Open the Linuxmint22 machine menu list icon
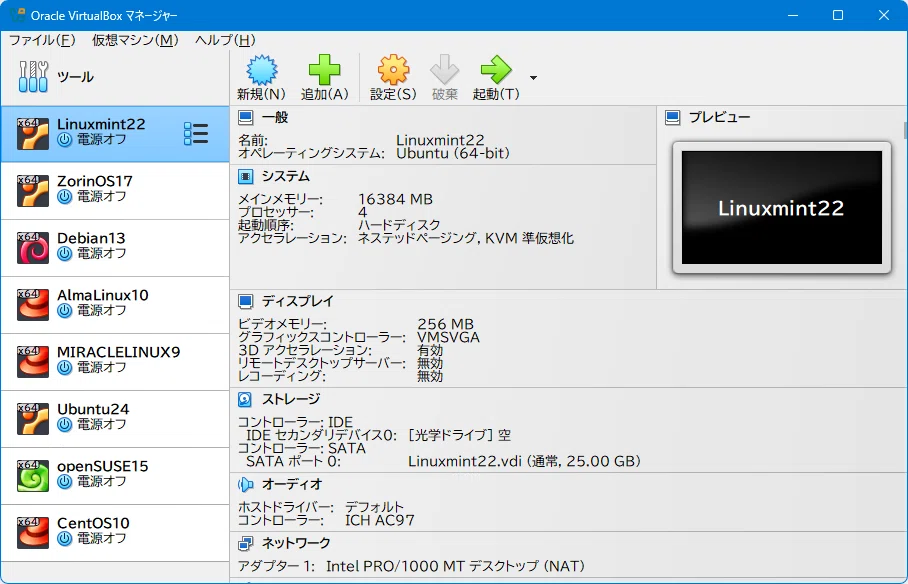The height and width of the screenshot is (584, 908). 196,133
